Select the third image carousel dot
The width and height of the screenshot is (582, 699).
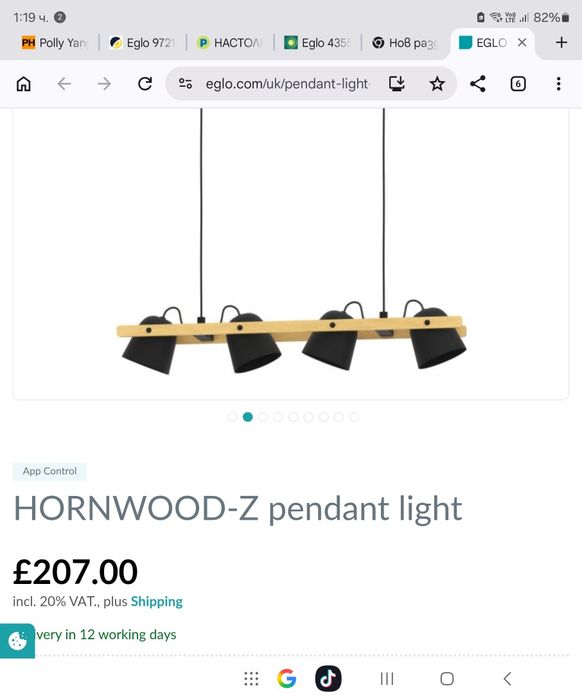point(263,417)
